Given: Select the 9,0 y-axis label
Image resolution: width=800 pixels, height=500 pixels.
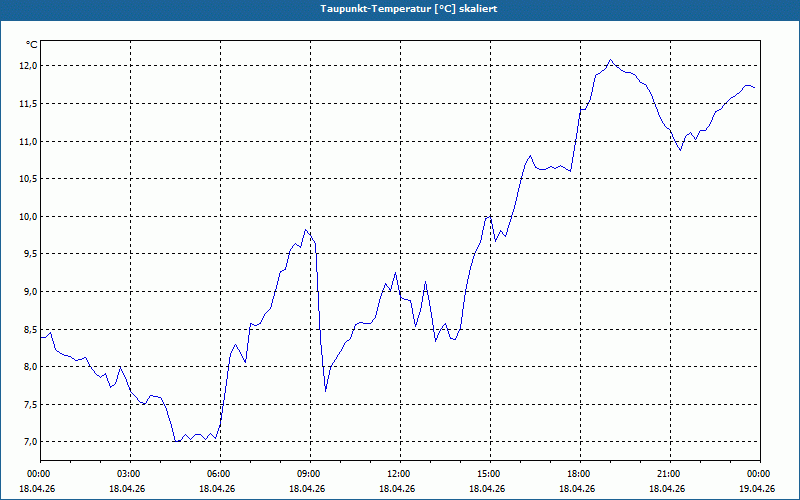Looking at the screenshot, I should [31, 291].
